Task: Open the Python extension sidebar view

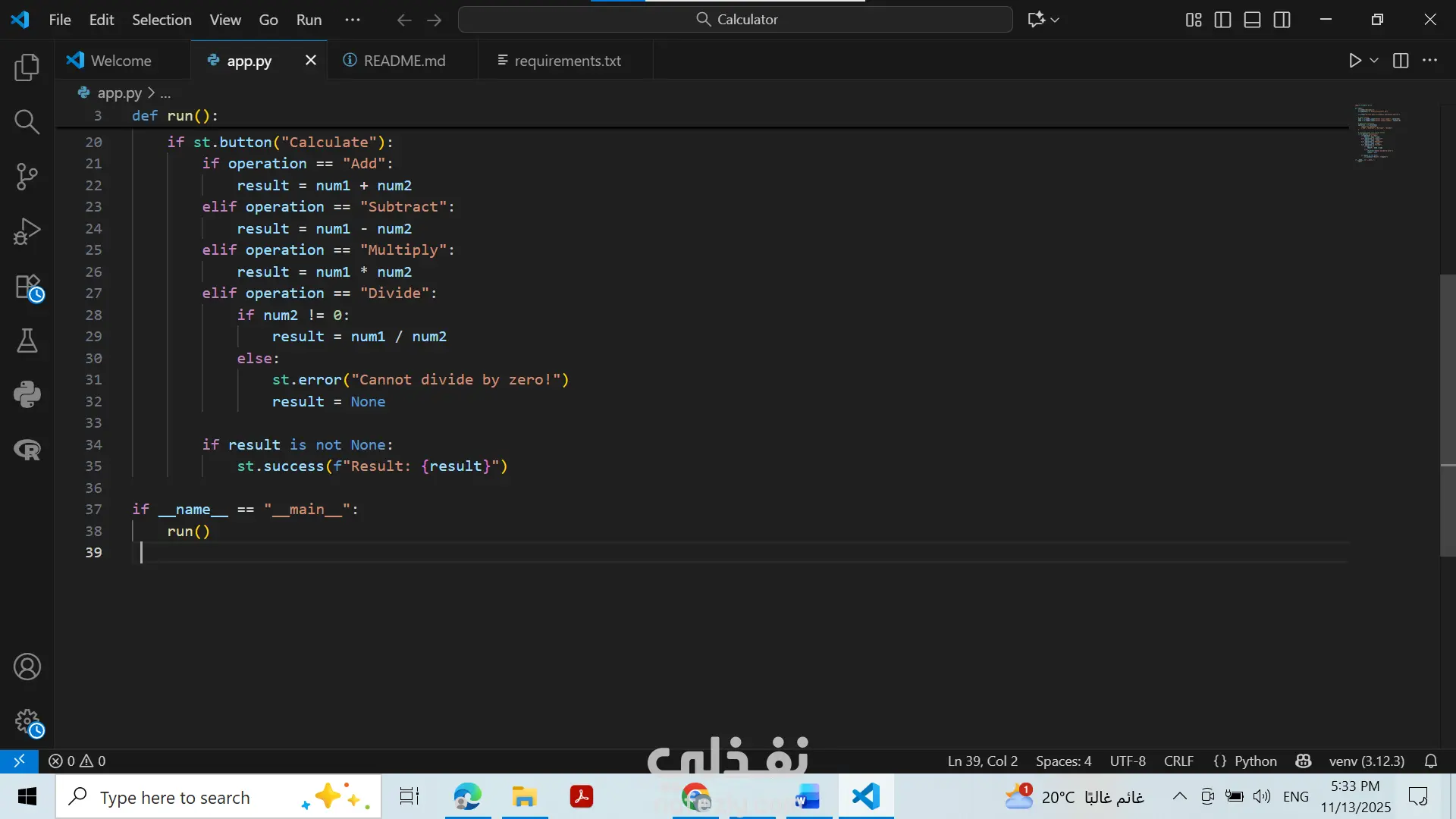Action: [27, 394]
